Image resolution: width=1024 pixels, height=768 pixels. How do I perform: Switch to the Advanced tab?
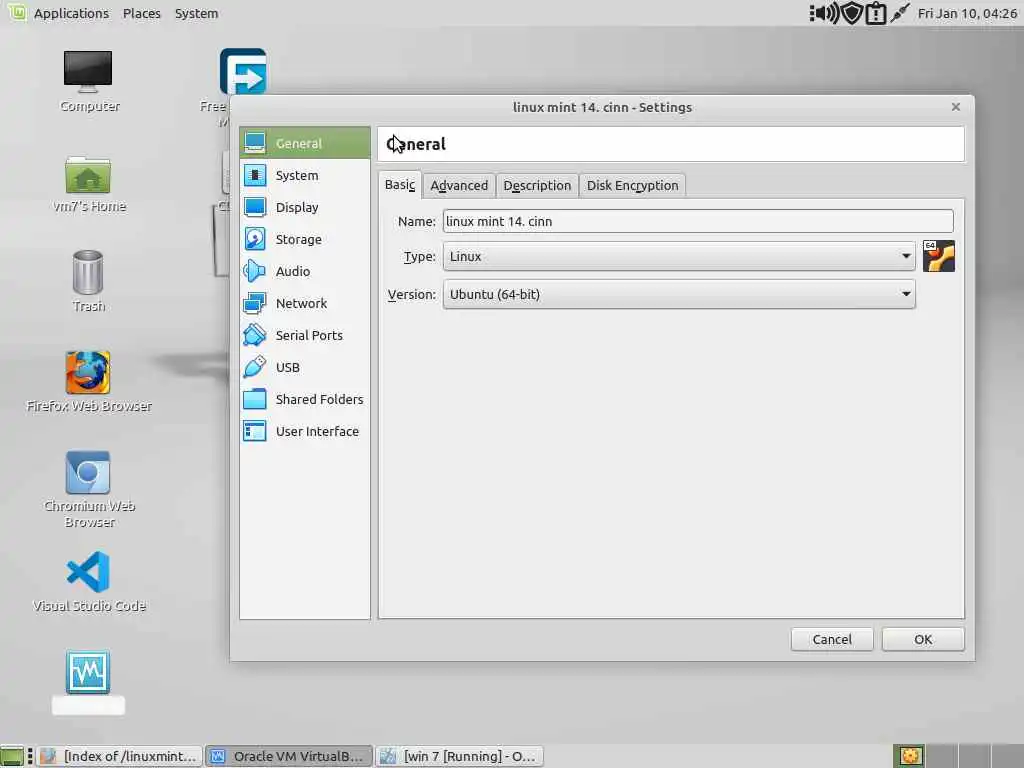coord(459,185)
